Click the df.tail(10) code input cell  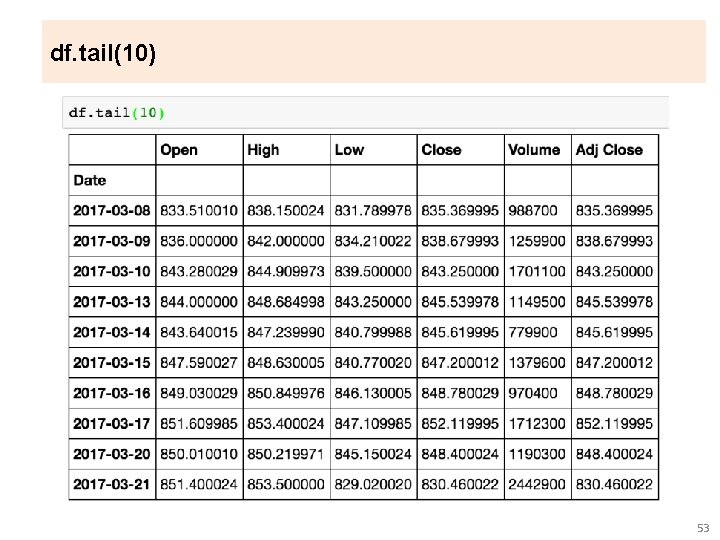coord(366,112)
